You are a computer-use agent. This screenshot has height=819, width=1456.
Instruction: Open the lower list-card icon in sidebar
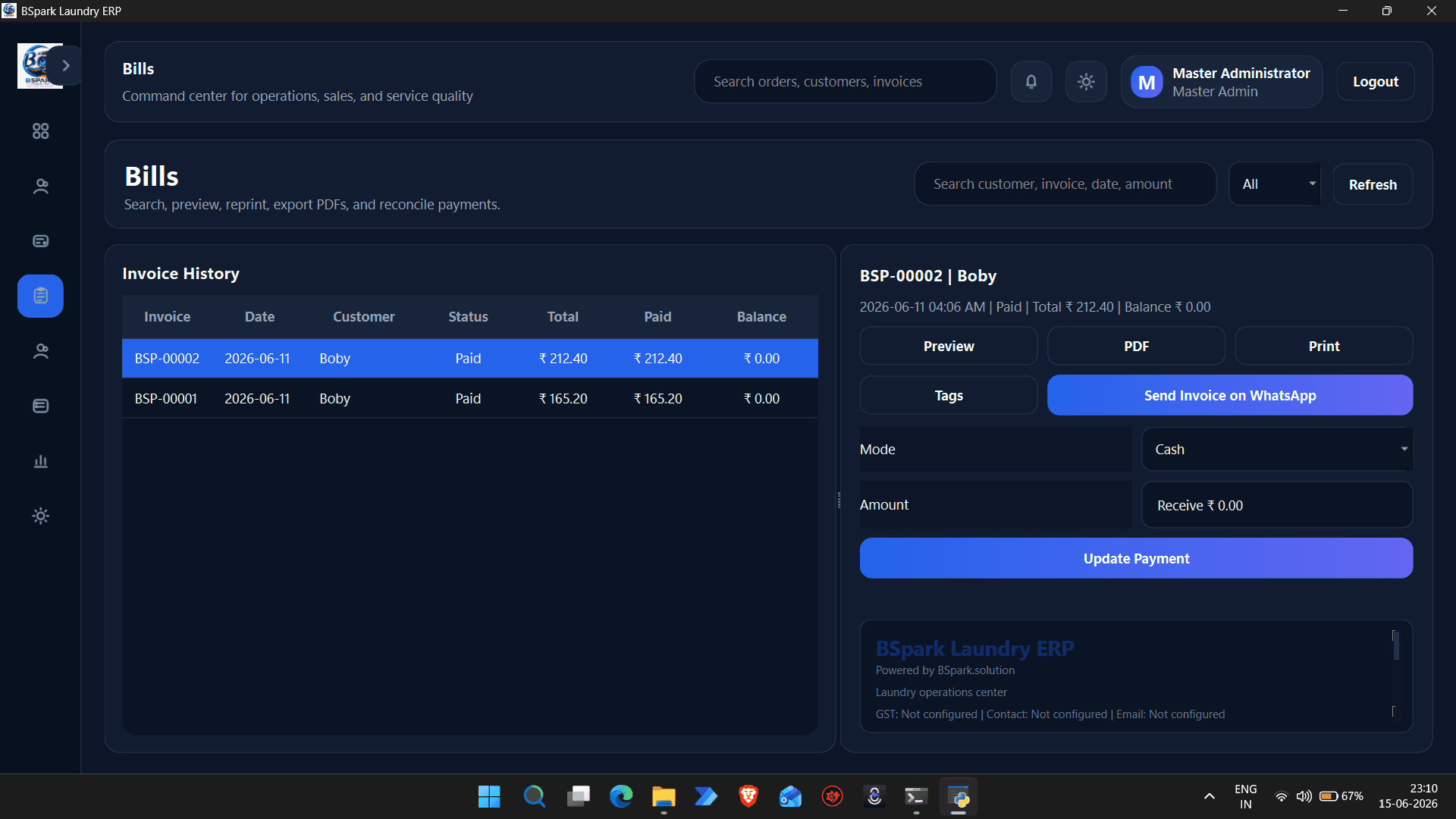click(41, 406)
